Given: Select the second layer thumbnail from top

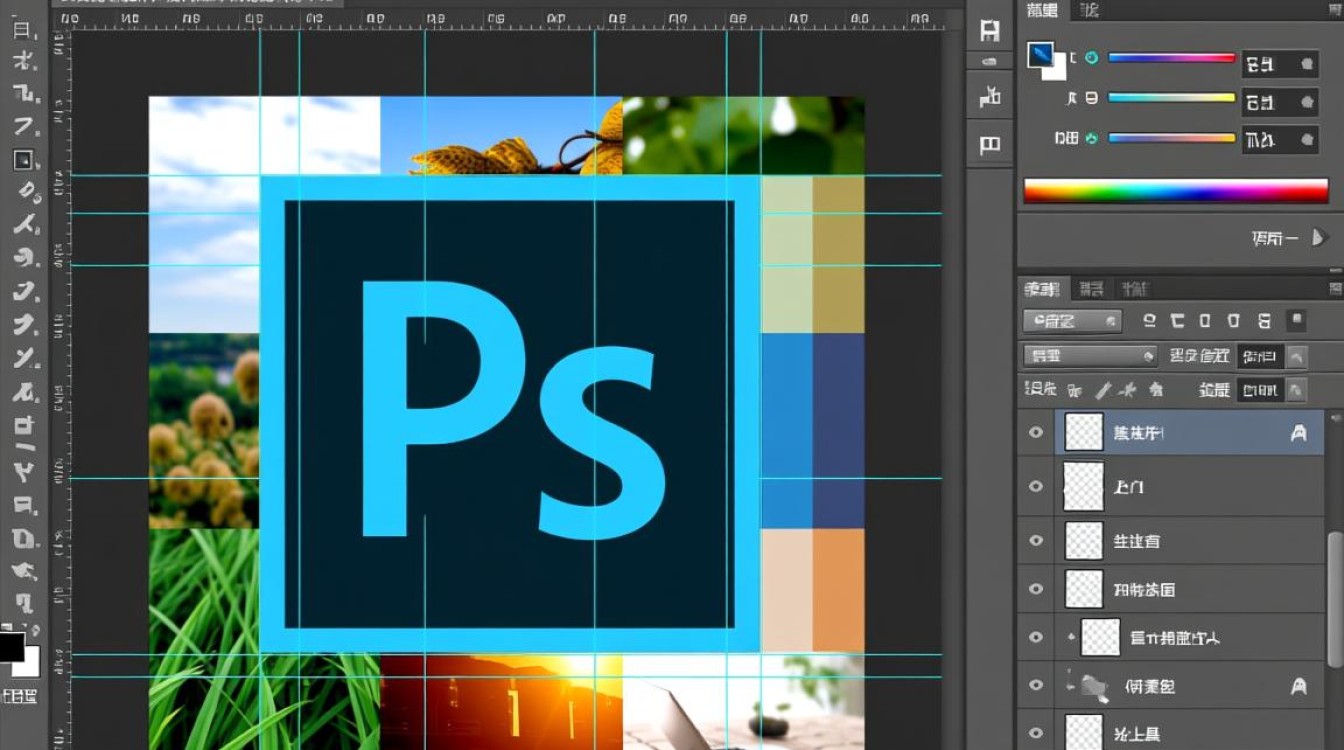Looking at the screenshot, I should [x=1084, y=487].
